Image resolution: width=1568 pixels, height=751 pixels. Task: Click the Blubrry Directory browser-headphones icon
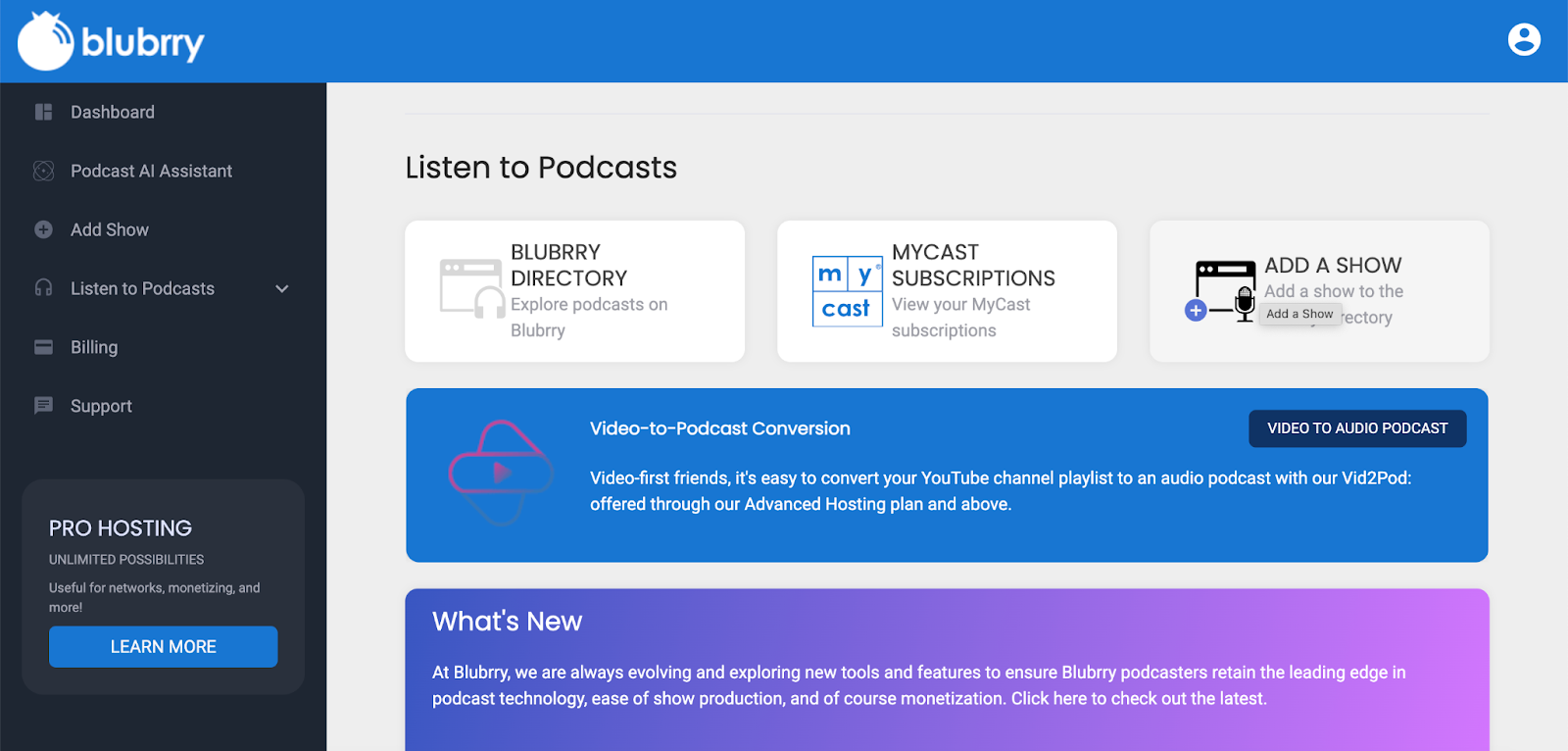(x=472, y=289)
